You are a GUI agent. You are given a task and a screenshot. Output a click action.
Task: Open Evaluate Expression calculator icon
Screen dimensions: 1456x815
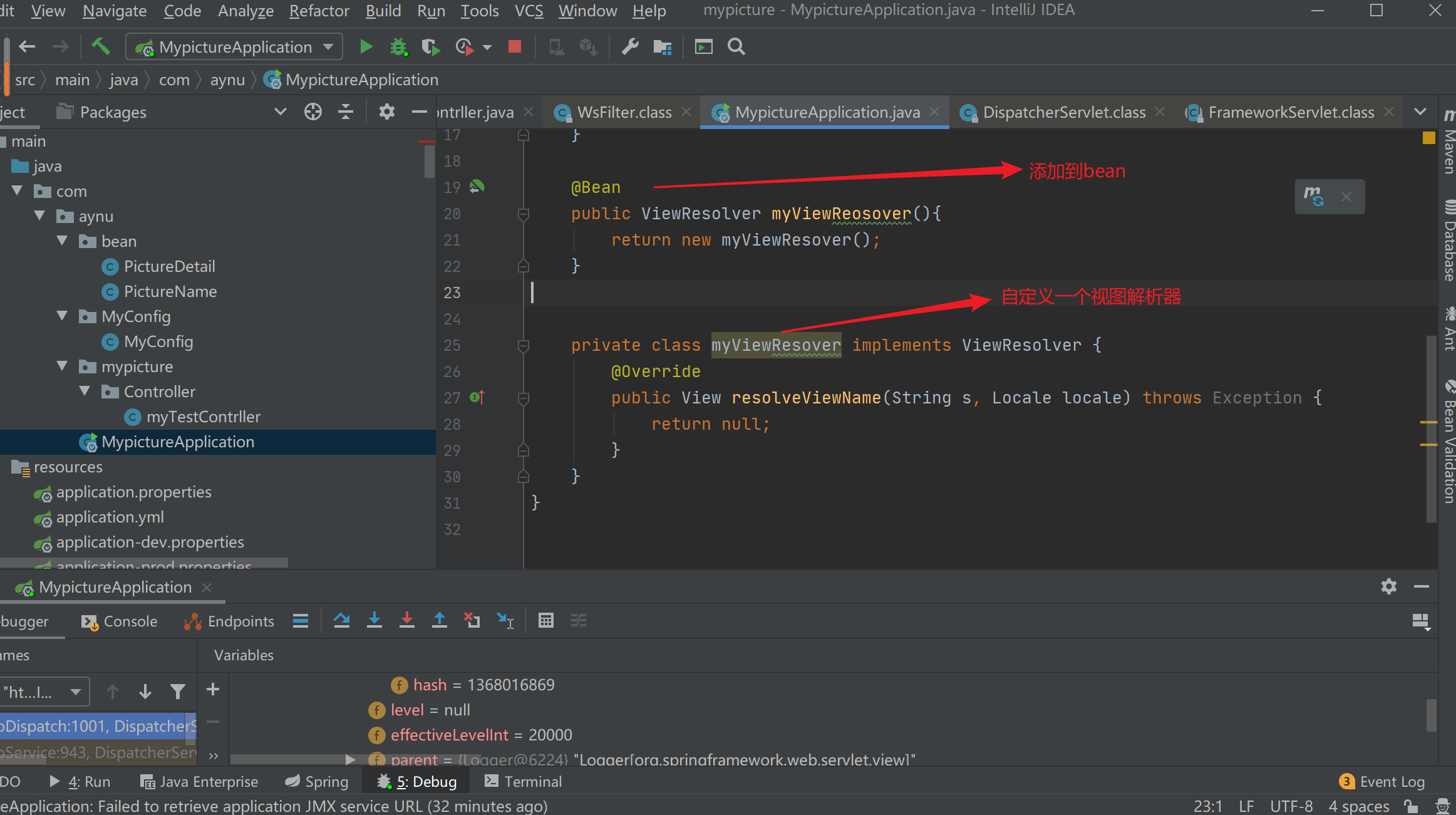[546, 621]
